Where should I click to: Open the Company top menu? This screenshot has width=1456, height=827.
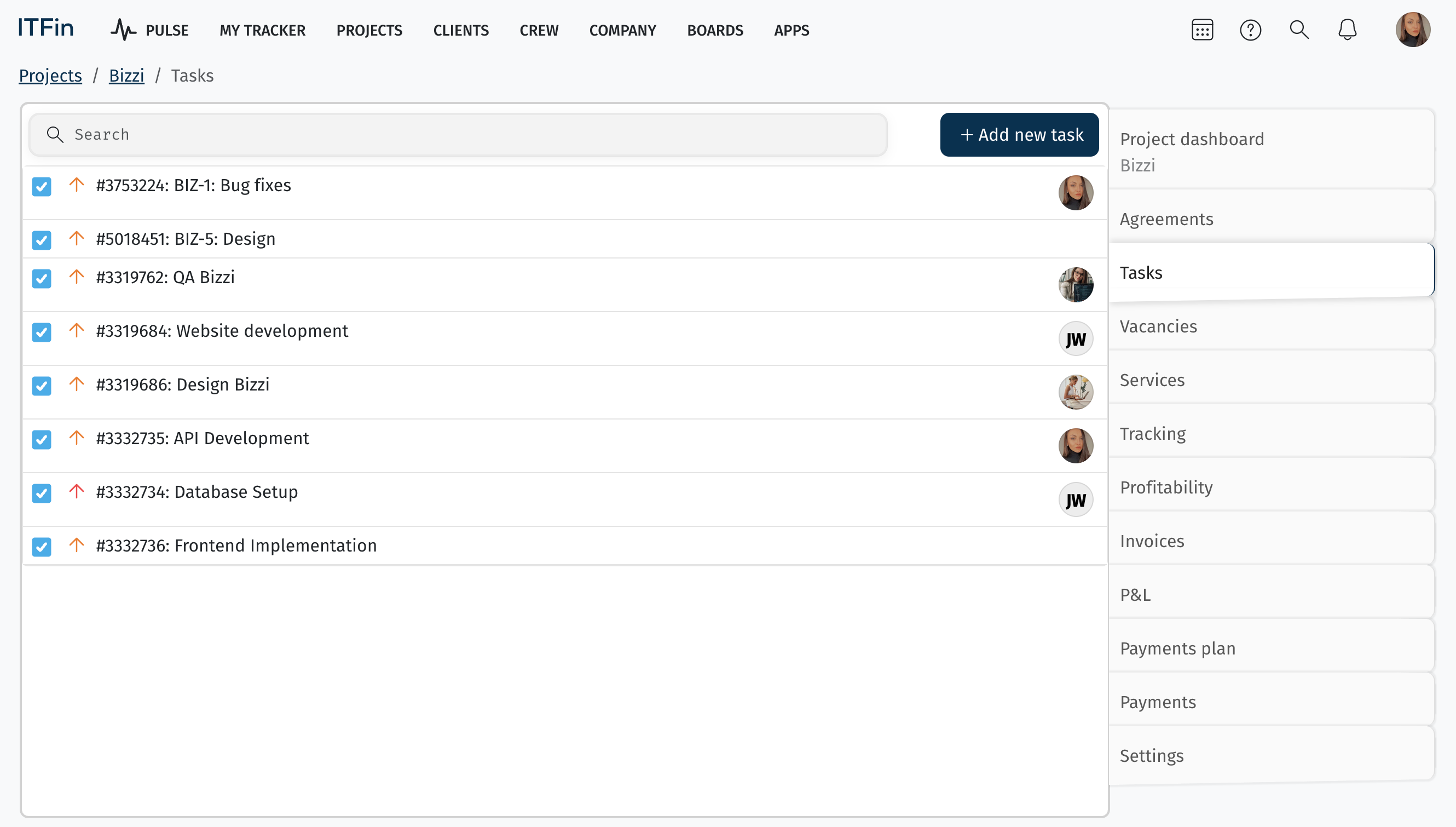pos(622,30)
